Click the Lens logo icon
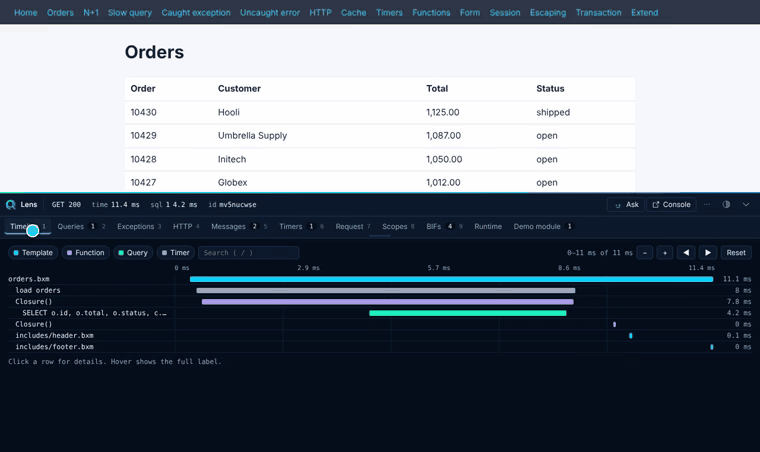Viewport: 760px width, 452px height. [x=11, y=204]
